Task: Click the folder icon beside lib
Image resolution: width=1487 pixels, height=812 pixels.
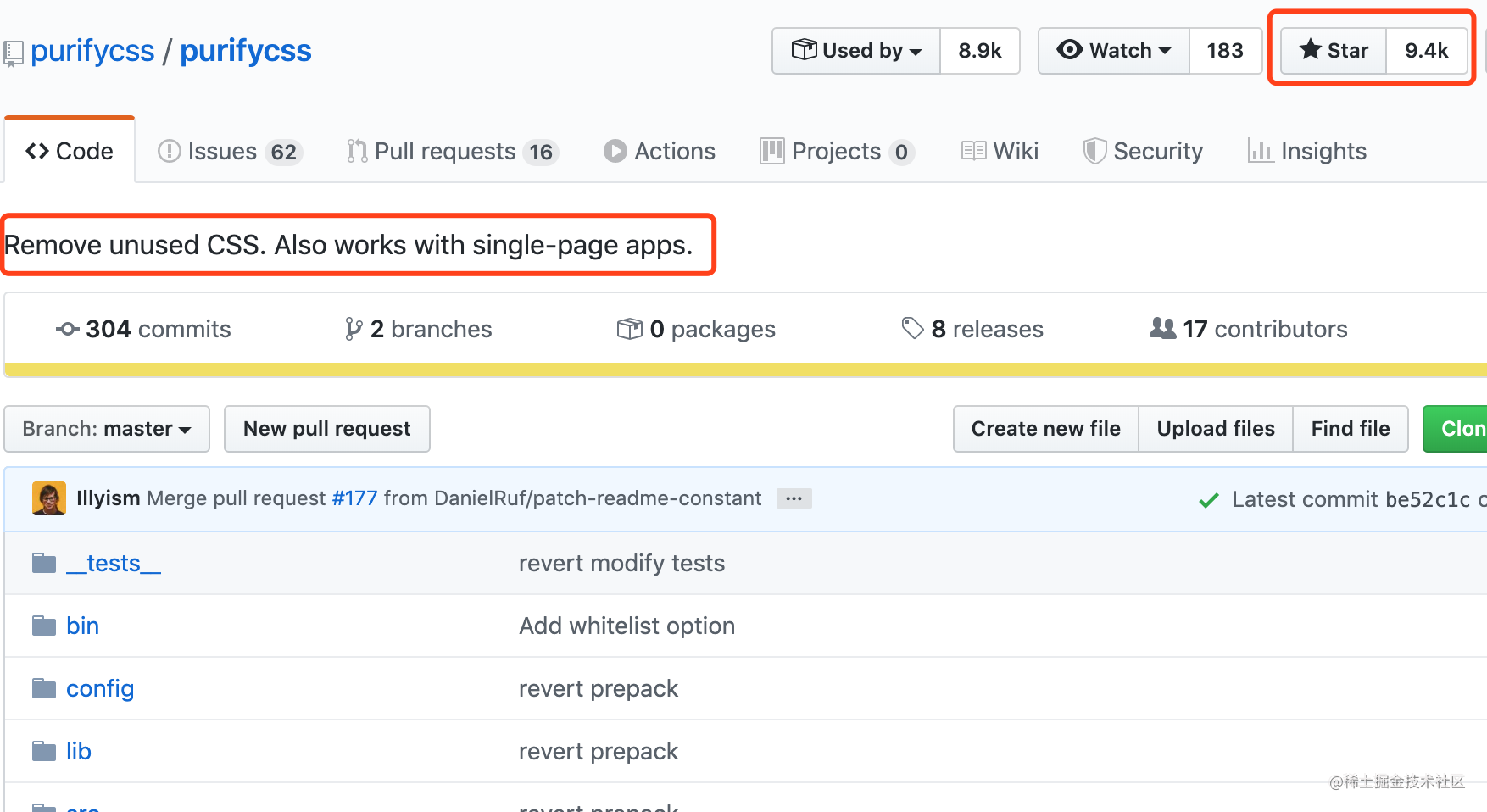Action: (x=44, y=752)
